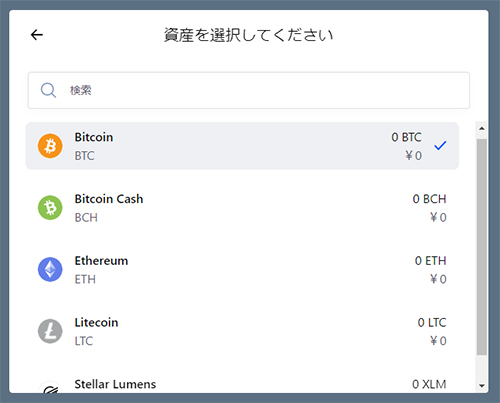
Task: Select the Bitcoin asset row
Action: [x=242, y=146]
